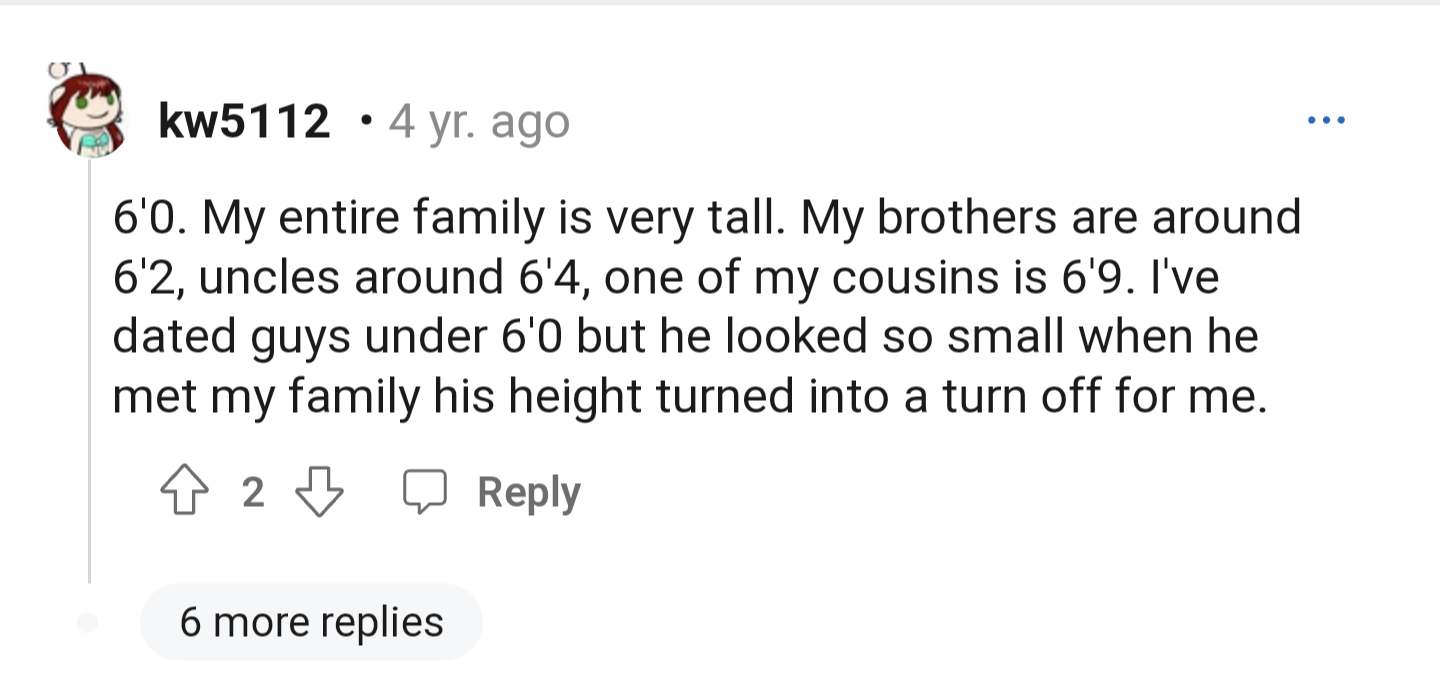The image size is (1440, 694).
Task: Click the line starting "dated guys under 6'0"
Action: [685, 338]
